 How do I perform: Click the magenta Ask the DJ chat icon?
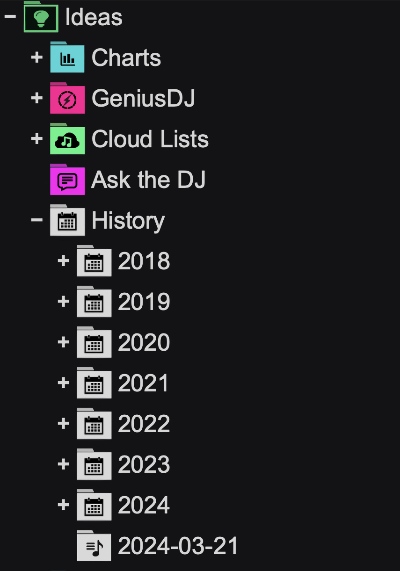pyautogui.click(x=67, y=180)
